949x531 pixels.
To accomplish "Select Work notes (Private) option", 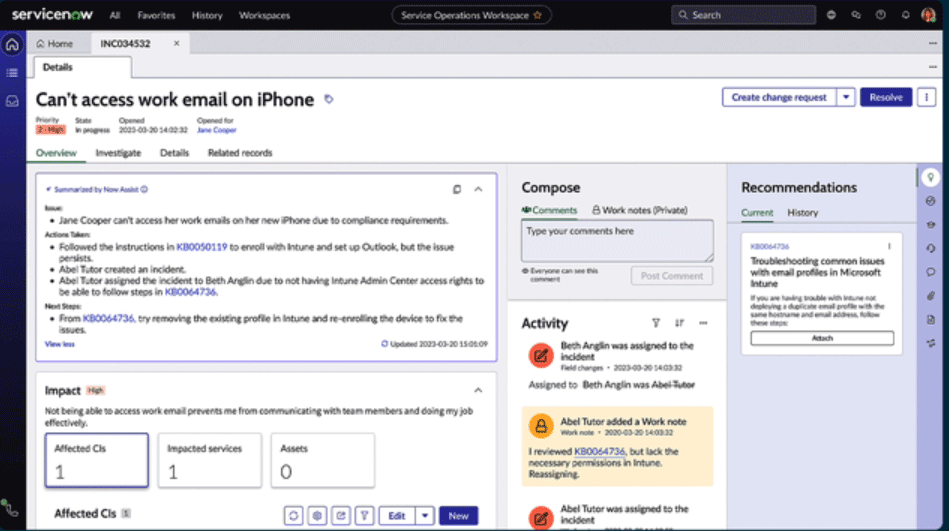I will click(640, 210).
